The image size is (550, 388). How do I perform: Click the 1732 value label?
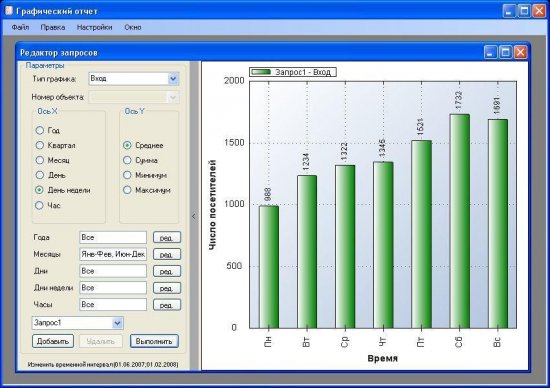point(458,101)
